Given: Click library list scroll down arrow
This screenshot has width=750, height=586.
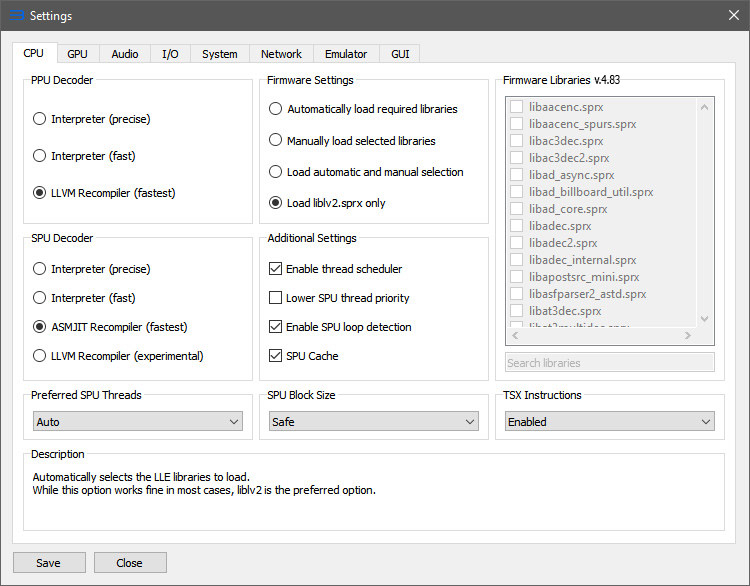Looking at the screenshot, I should pyautogui.click(x=704, y=319).
